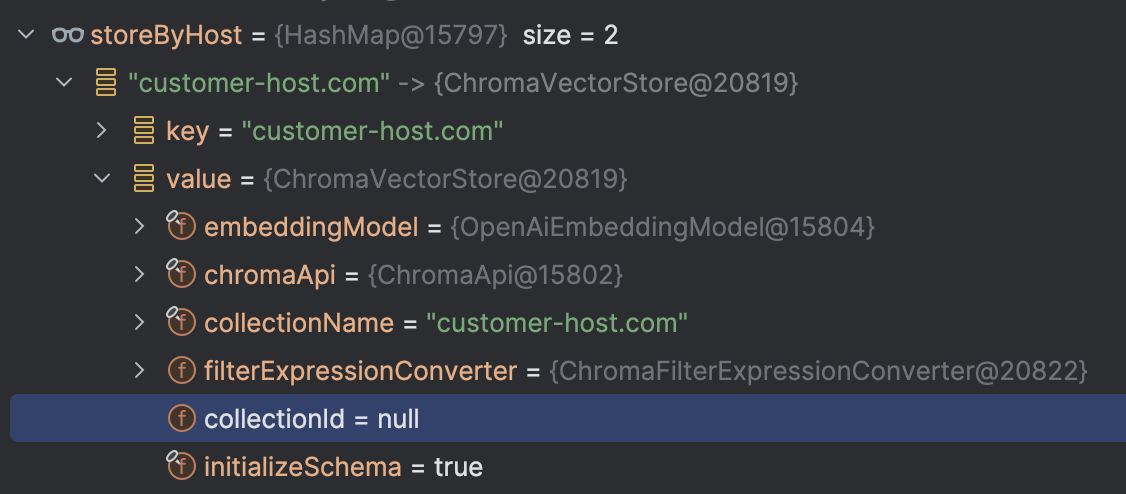Click the field icon beside embeddingModel
This screenshot has height=494, width=1126.
click(180, 226)
